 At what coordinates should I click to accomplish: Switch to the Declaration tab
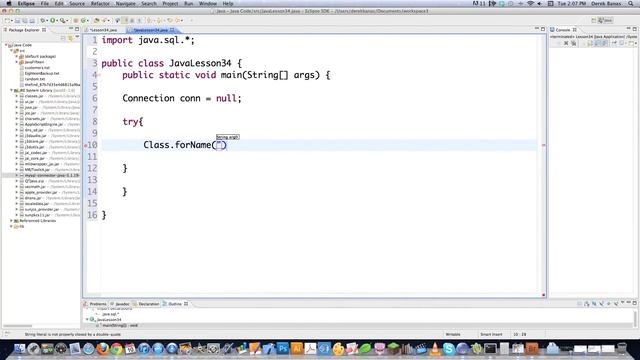point(147,304)
